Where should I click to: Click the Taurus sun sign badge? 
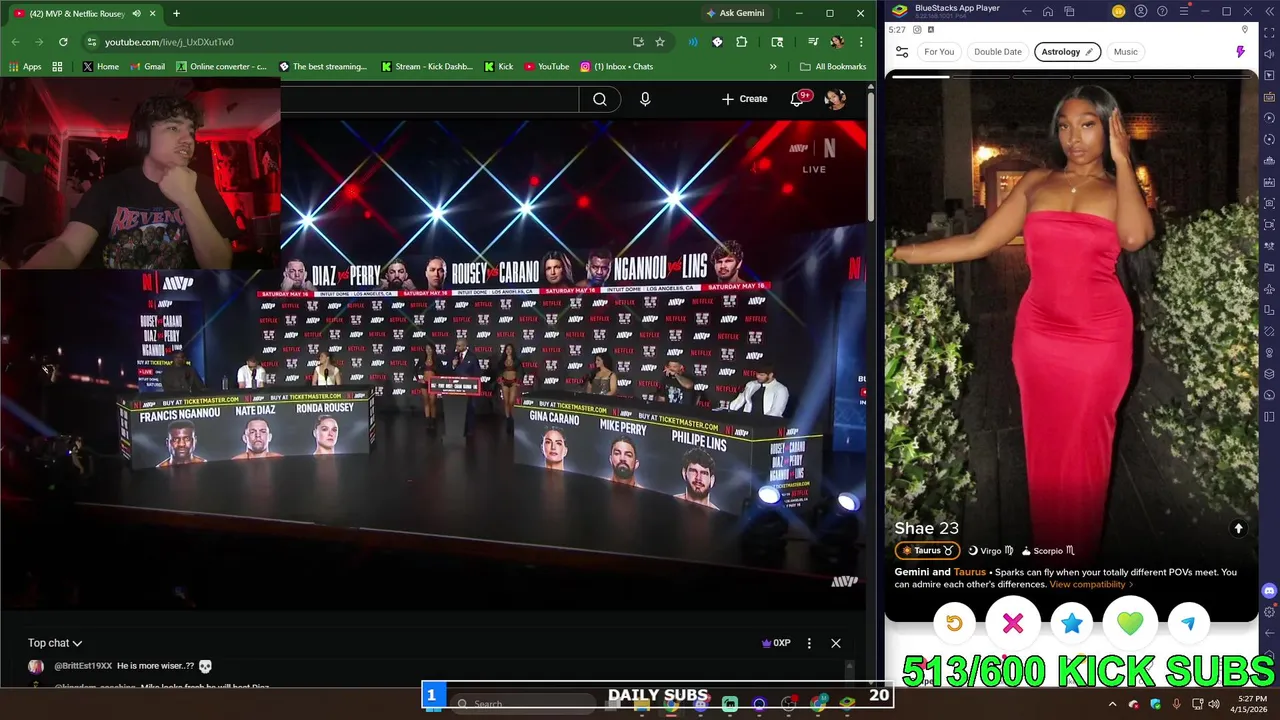[927, 550]
